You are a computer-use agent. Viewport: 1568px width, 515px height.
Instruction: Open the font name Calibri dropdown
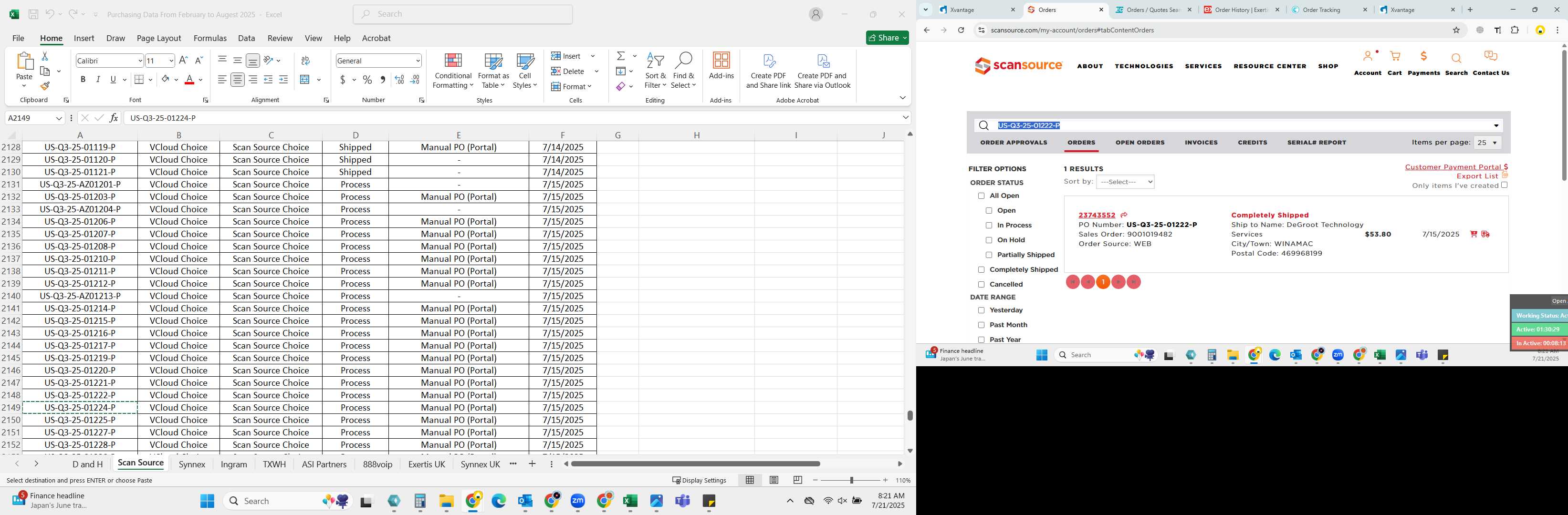point(140,61)
